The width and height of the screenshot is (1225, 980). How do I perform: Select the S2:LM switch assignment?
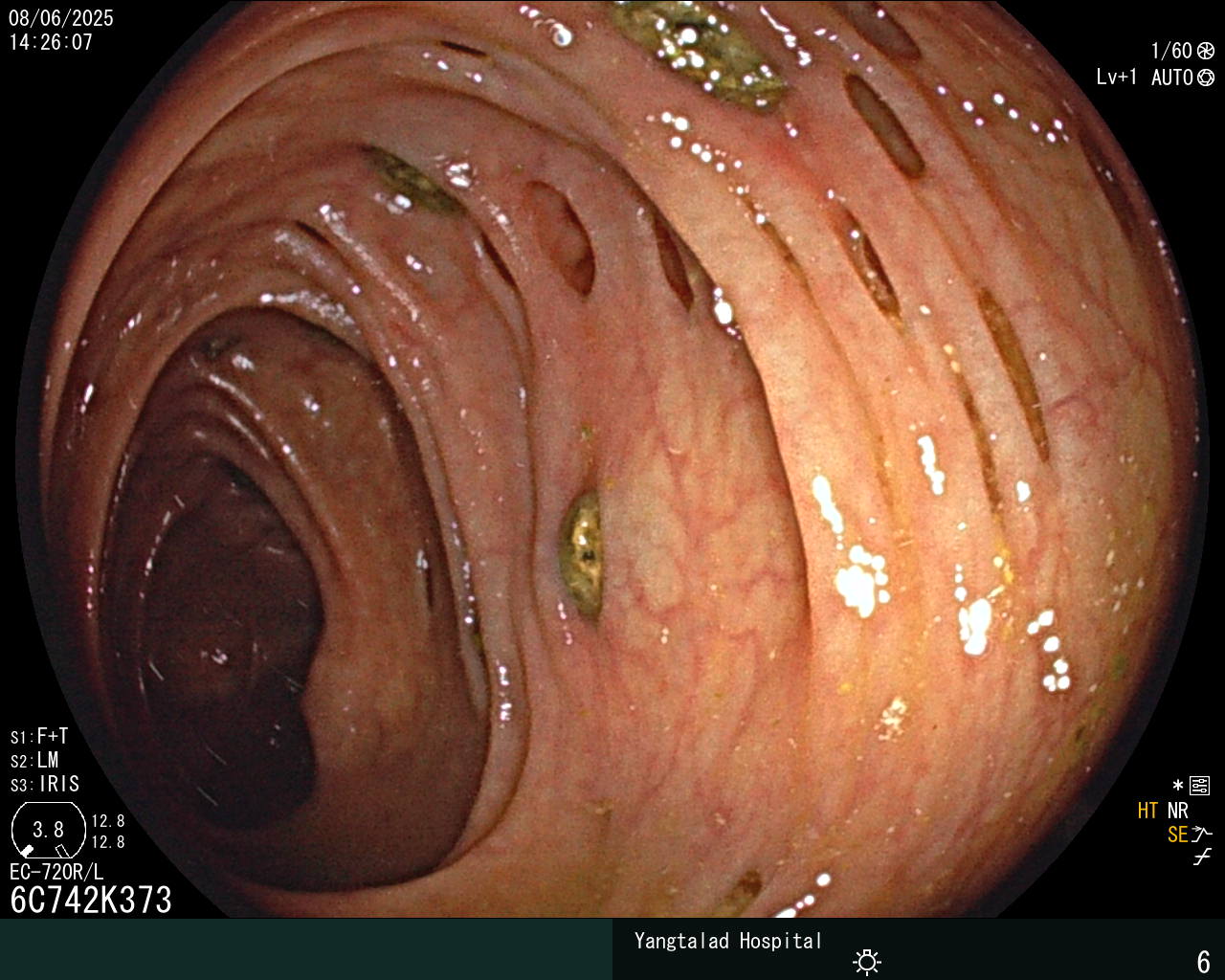34,760
